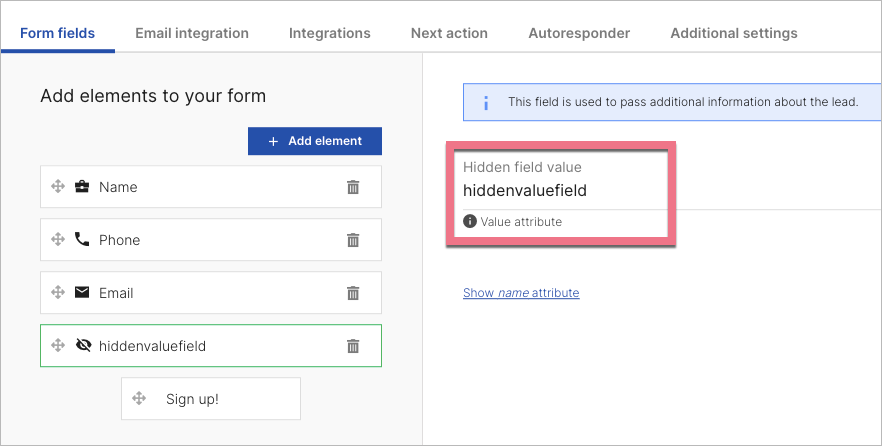The image size is (882, 446).
Task: Select the Additional settings tab
Action: click(734, 33)
